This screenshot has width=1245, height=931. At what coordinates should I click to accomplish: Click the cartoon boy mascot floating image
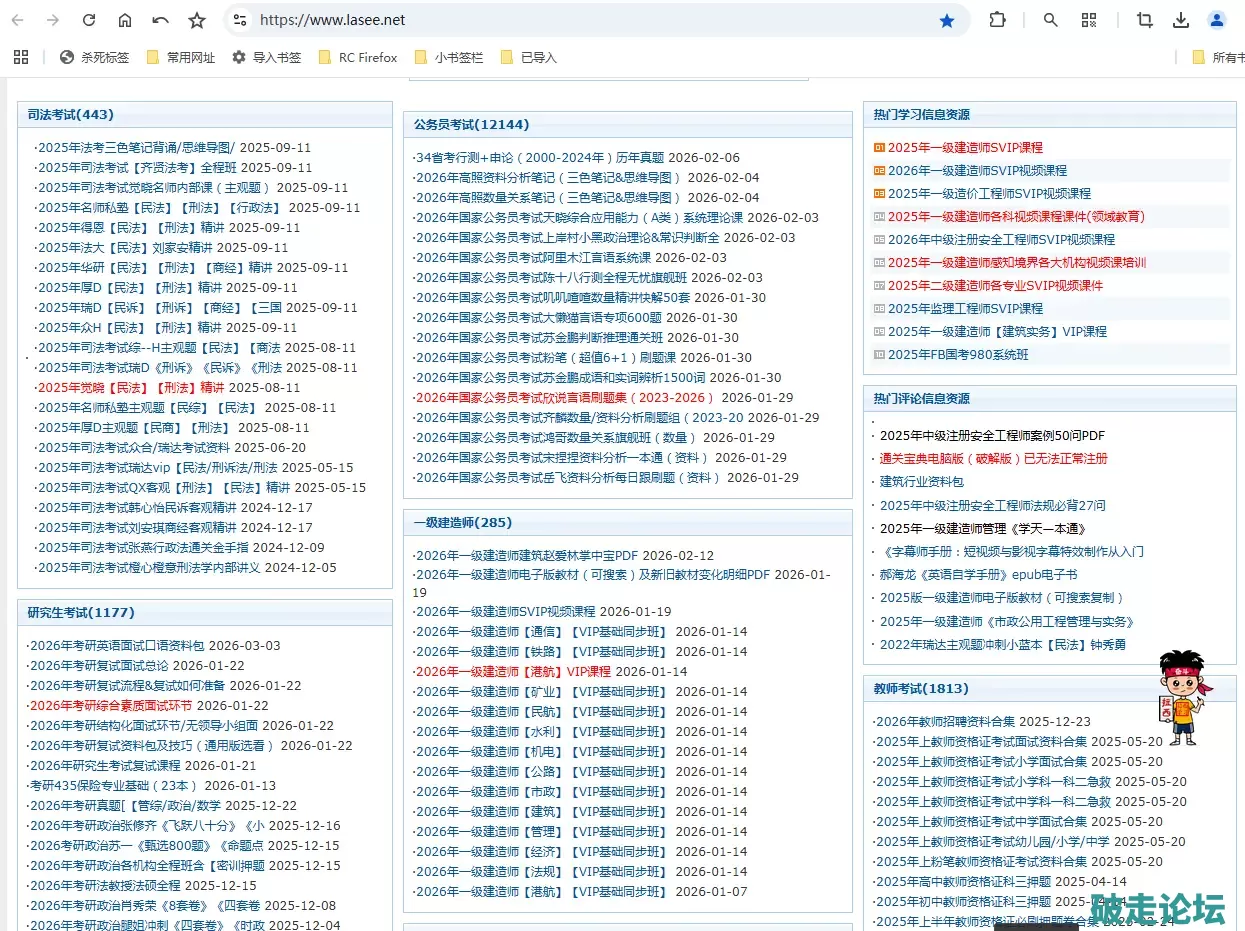1181,697
